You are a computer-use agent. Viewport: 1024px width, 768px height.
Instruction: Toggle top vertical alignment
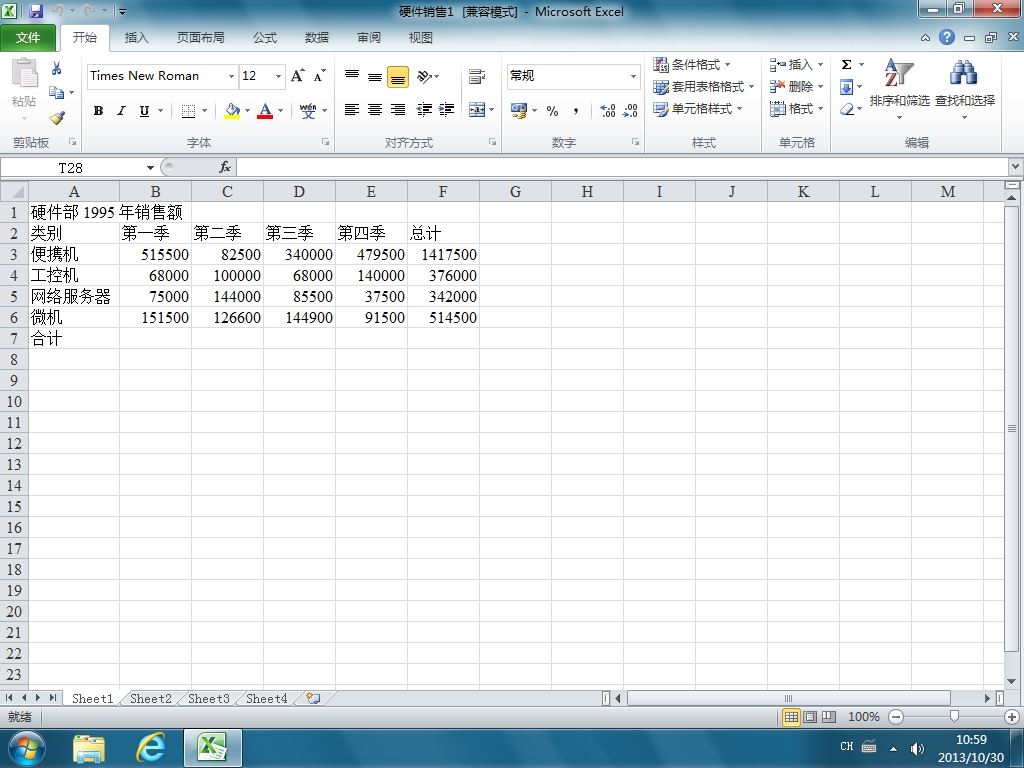(352, 76)
